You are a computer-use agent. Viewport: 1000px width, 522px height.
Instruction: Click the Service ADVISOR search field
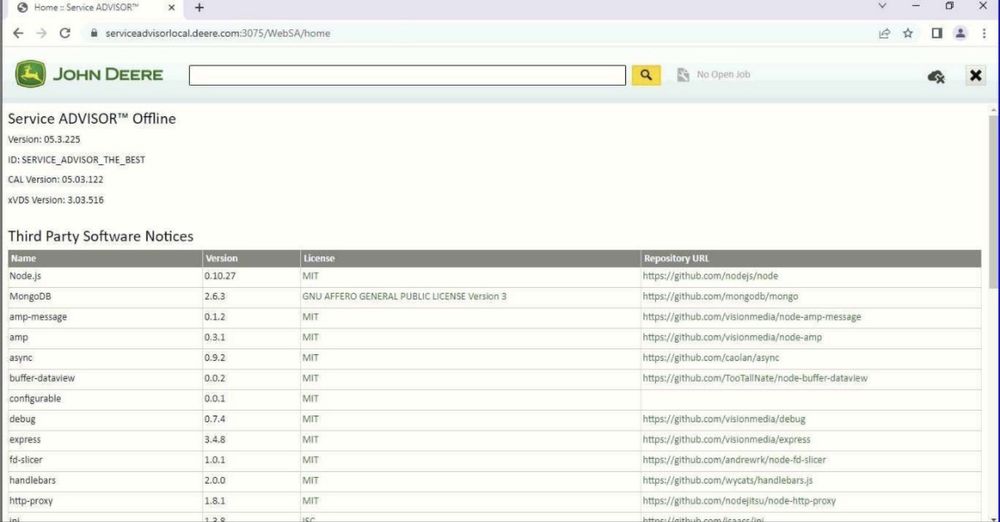(407, 75)
